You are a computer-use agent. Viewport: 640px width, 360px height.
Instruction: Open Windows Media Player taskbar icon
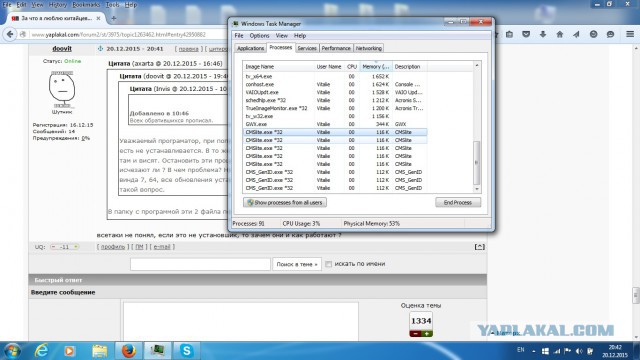[69, 351]
